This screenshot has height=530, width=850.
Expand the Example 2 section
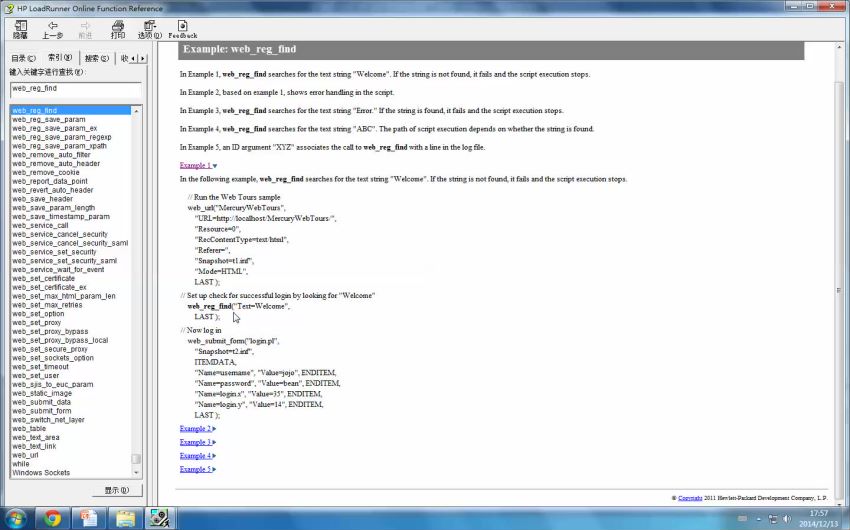coord(197,429)
